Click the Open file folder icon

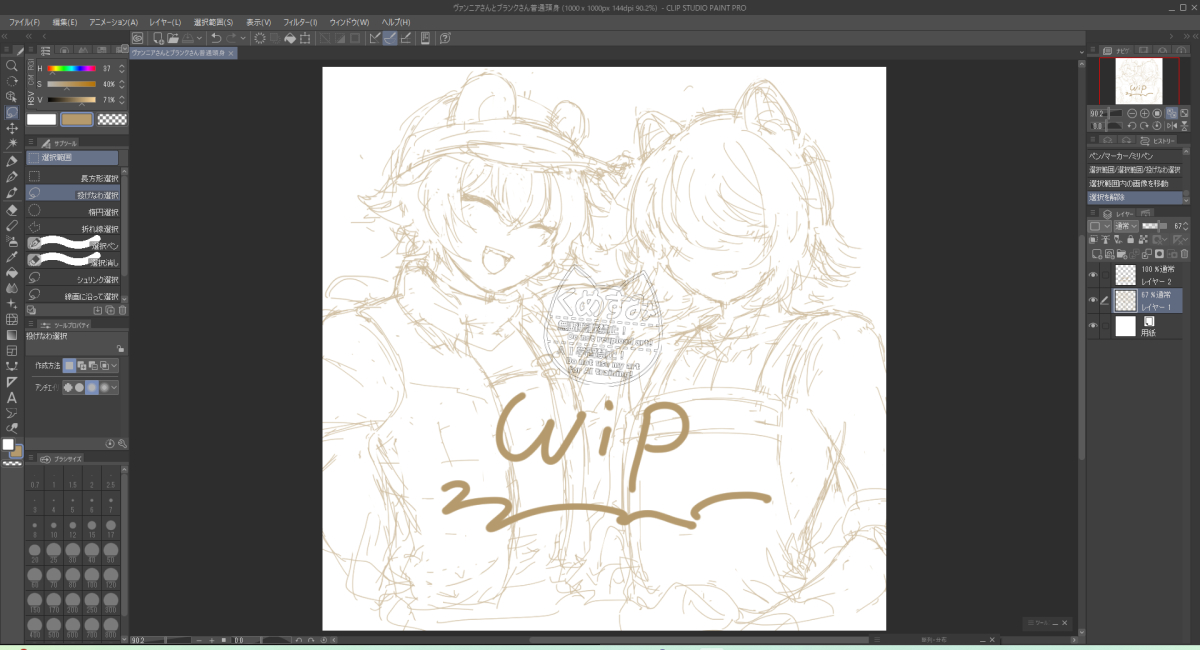click(x=173, y=38)
